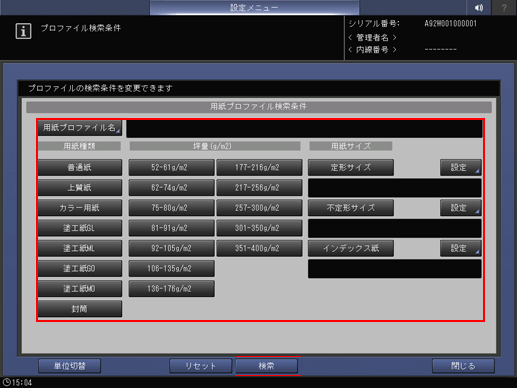Select weight range 81-91g/m2
The height and width of the screenshot is (388, 517).
point(171,228)
